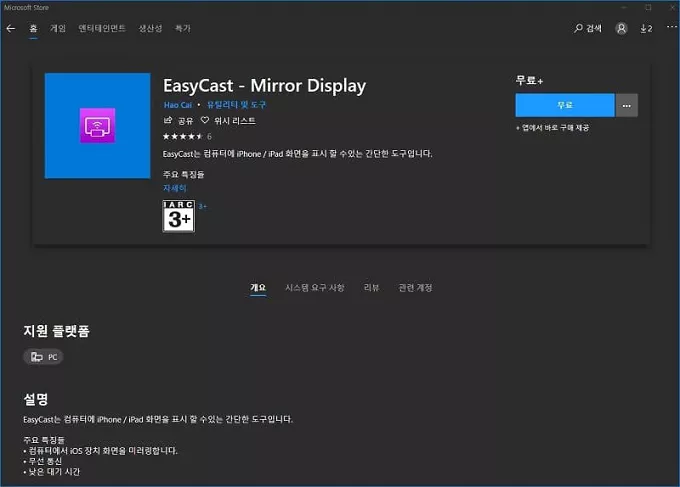Select the 홈 tab
The width and height of the screenshot is (680, 487).
[x=33, y=29]
